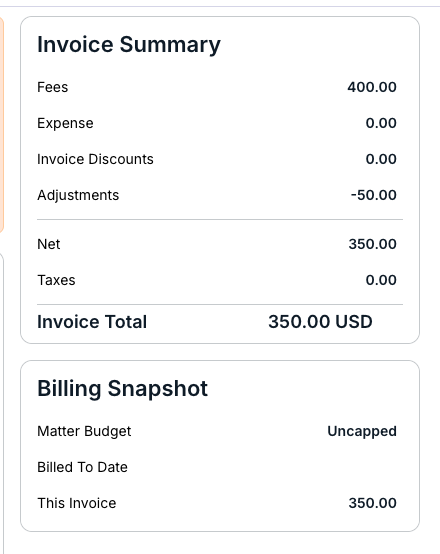Select the Invoice Discounts value 0.00

pyautogui.click(x=381, y=159)
